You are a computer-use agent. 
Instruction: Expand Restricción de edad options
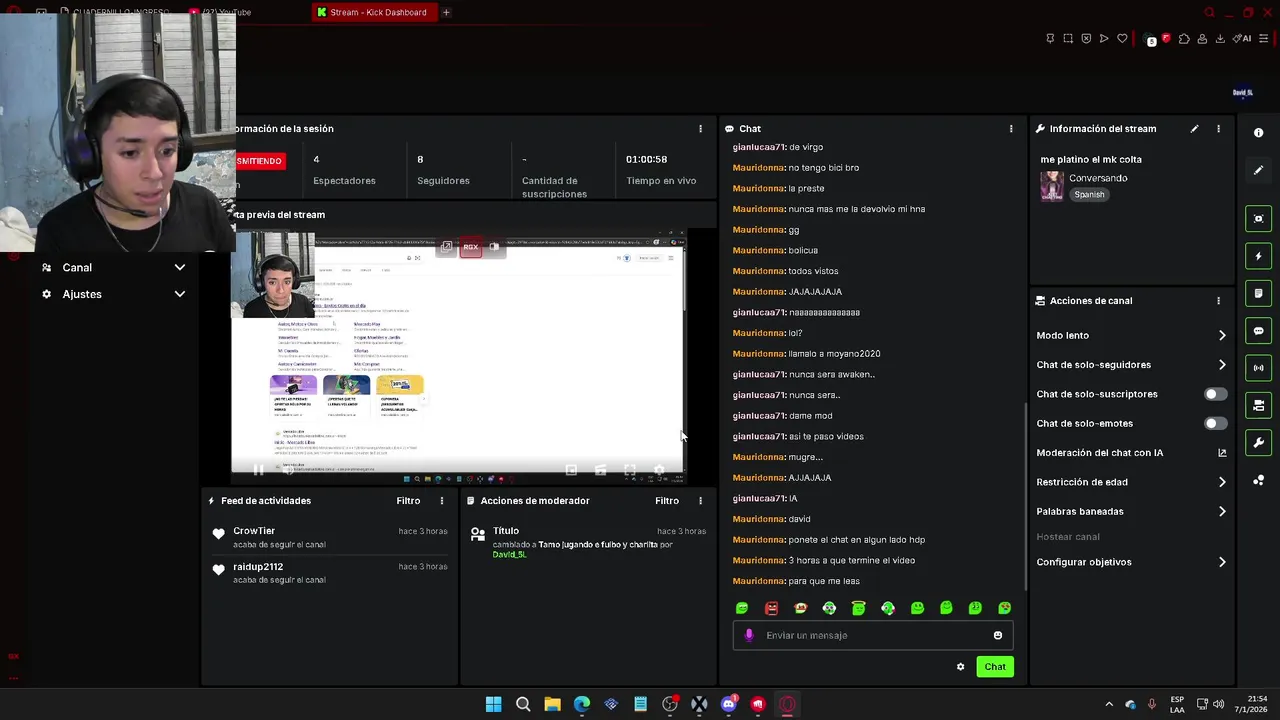[x=1222, y=482]
